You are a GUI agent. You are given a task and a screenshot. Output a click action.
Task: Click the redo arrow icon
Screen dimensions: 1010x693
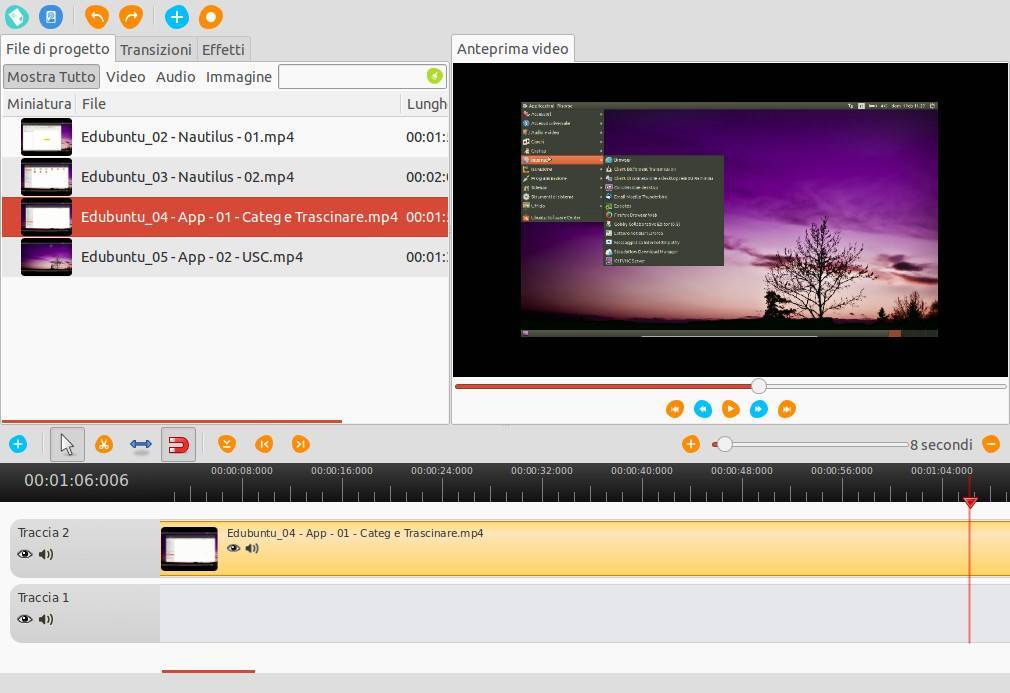click(131, 17)
